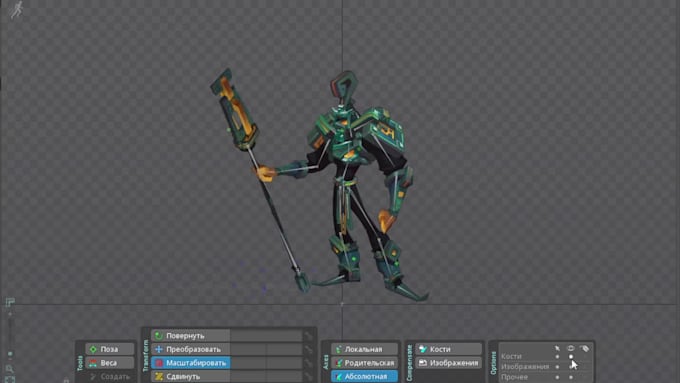This screenshot has height=383, width=680.
Task: Click the robot character's head in viewport
Action: pyautogui.click(x=344, y=88)
